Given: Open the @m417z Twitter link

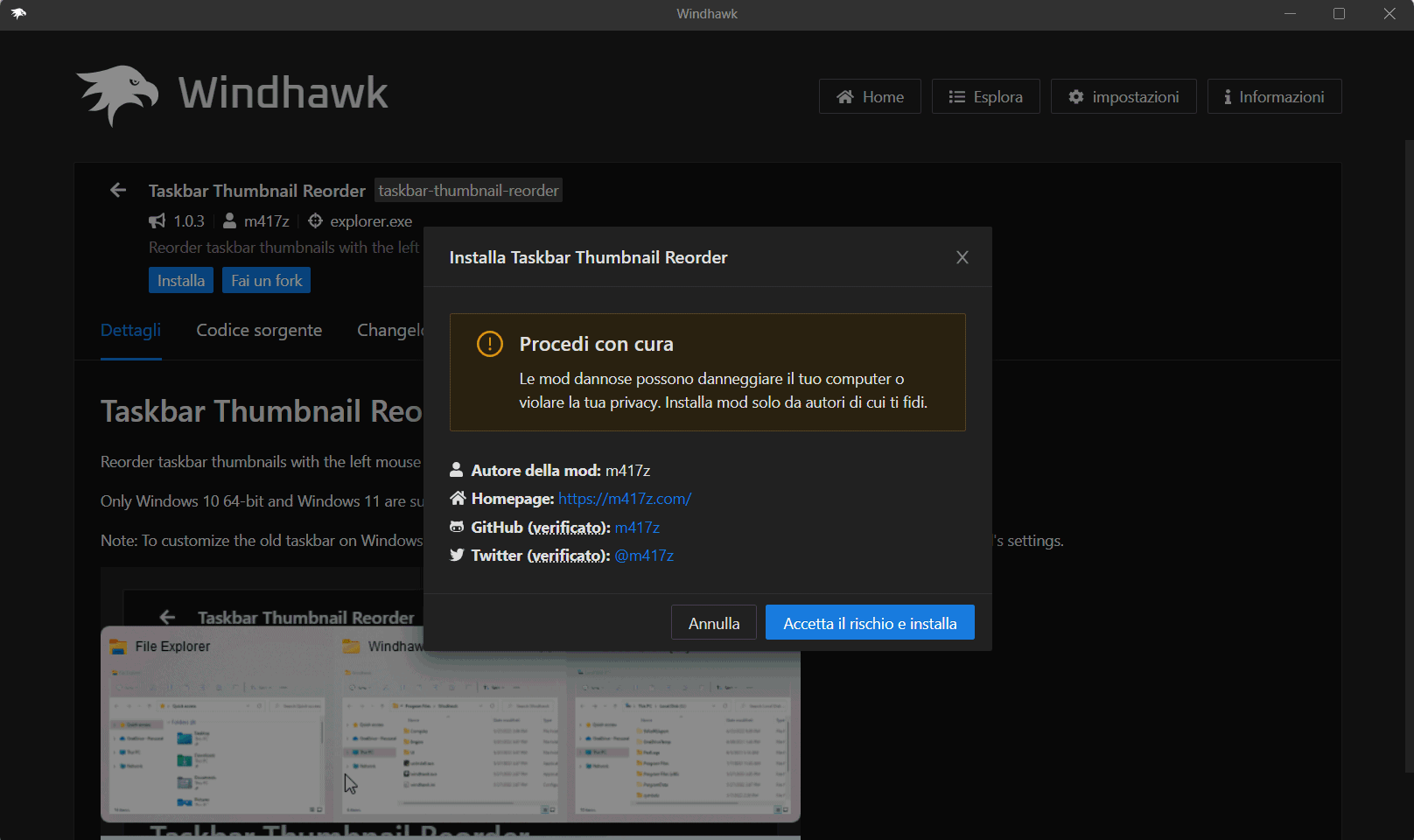Looking at the screenshot, I should pyautogui.click(x=644, y=556).
